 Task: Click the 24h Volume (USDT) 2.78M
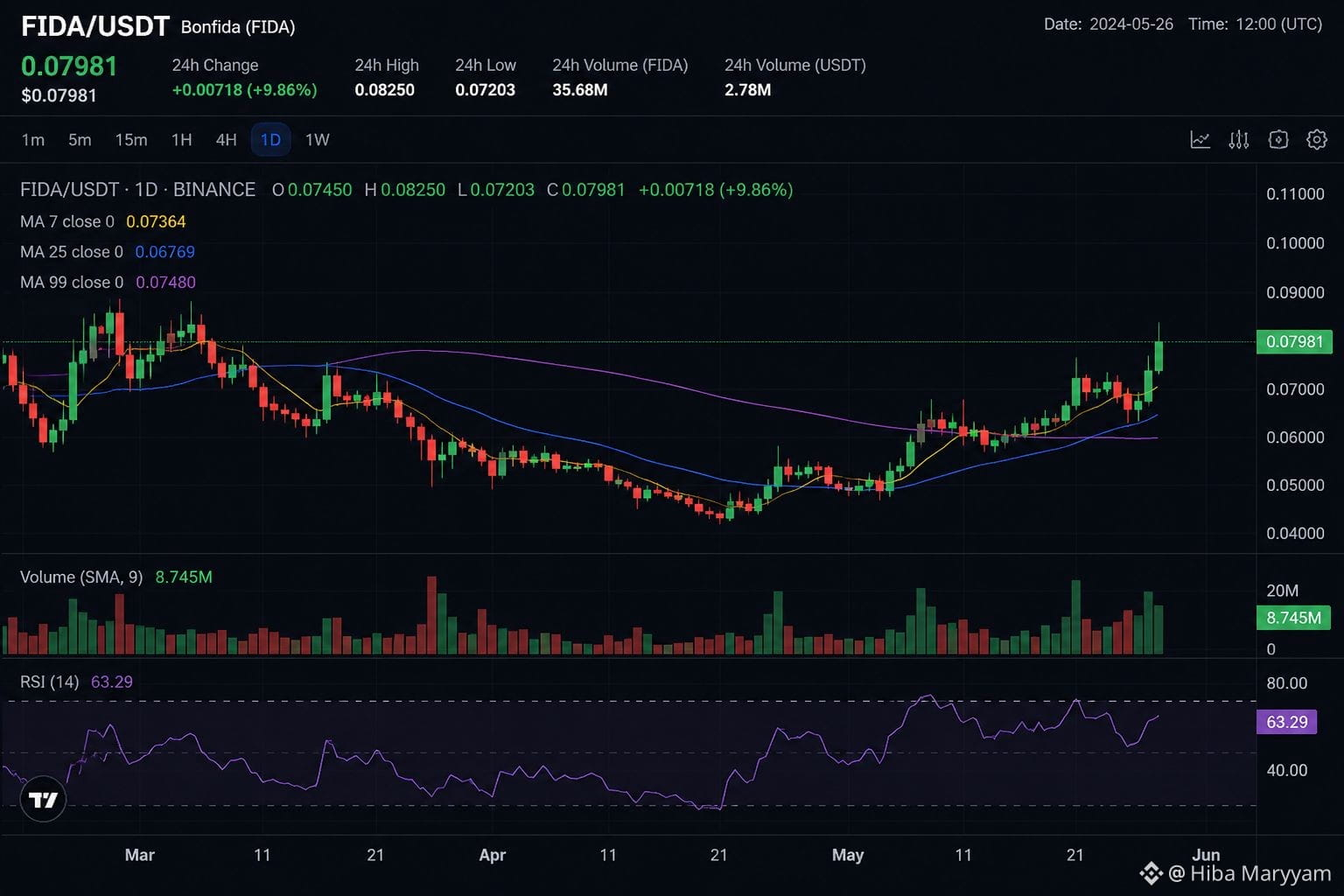[x=747, y=90]
